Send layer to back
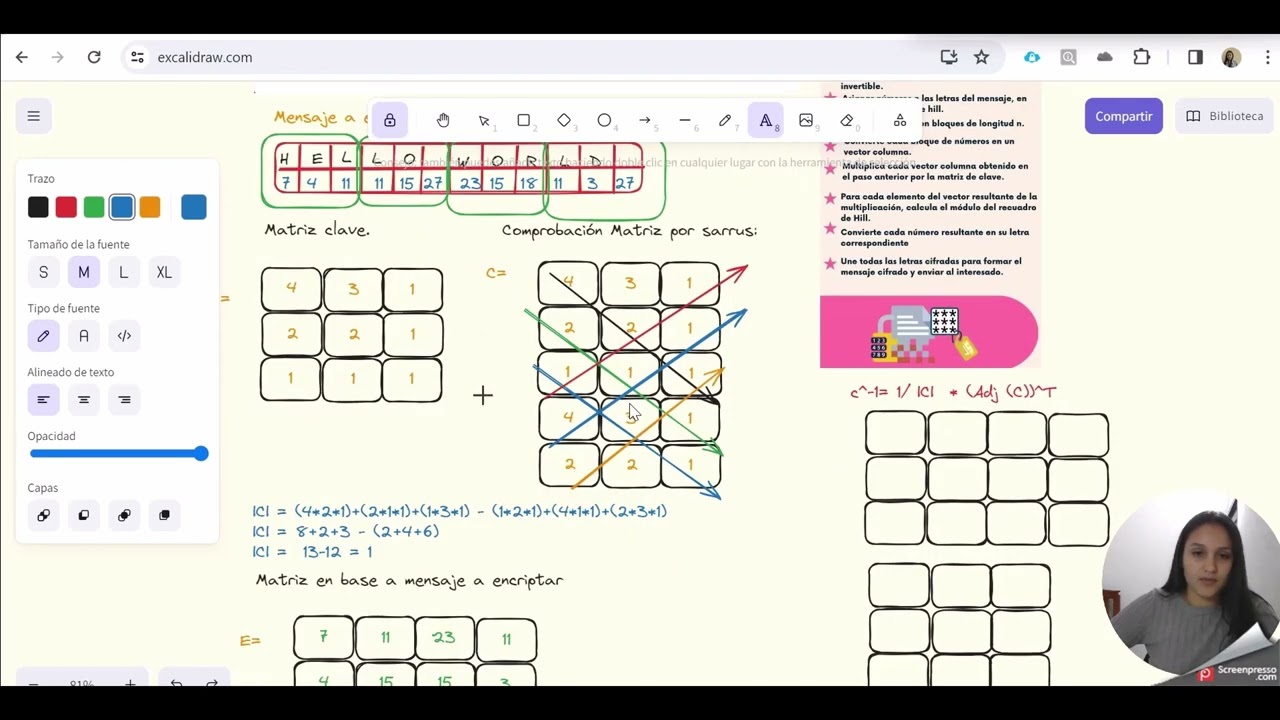This screenshot has height=720, width=1280. (43, 515)
